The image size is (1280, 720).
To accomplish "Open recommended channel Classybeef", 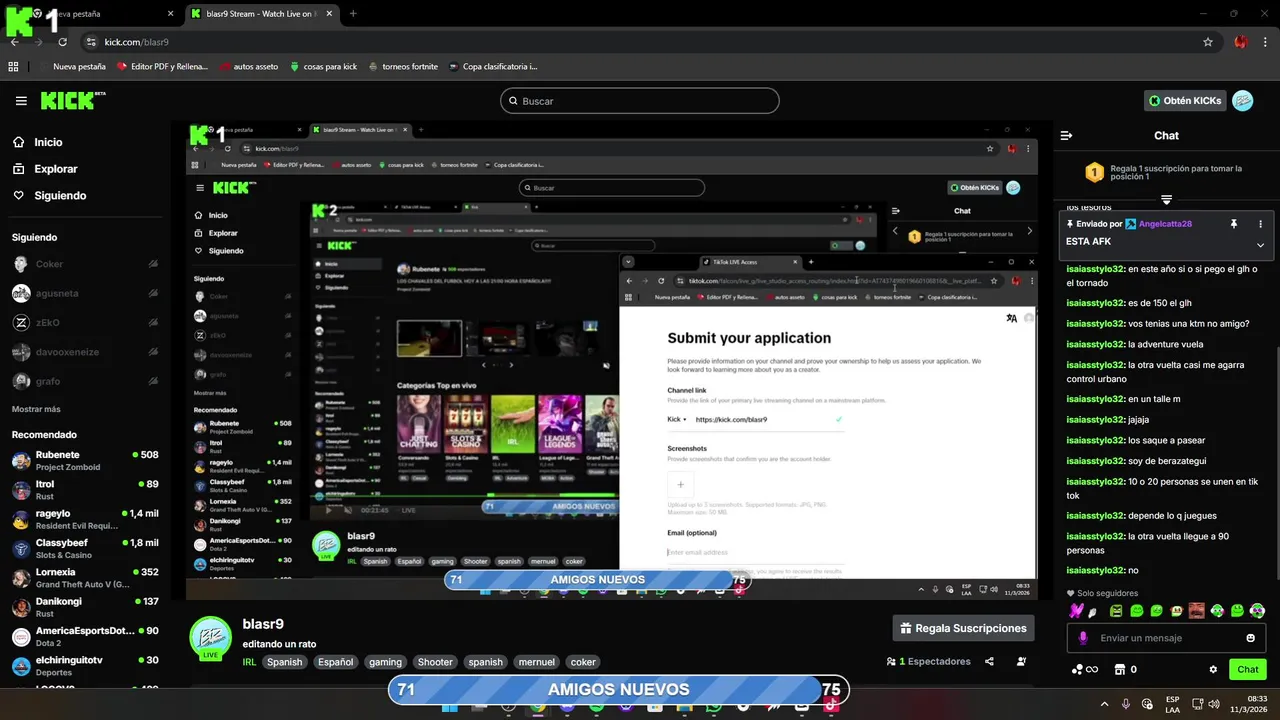I will (84, 548).
